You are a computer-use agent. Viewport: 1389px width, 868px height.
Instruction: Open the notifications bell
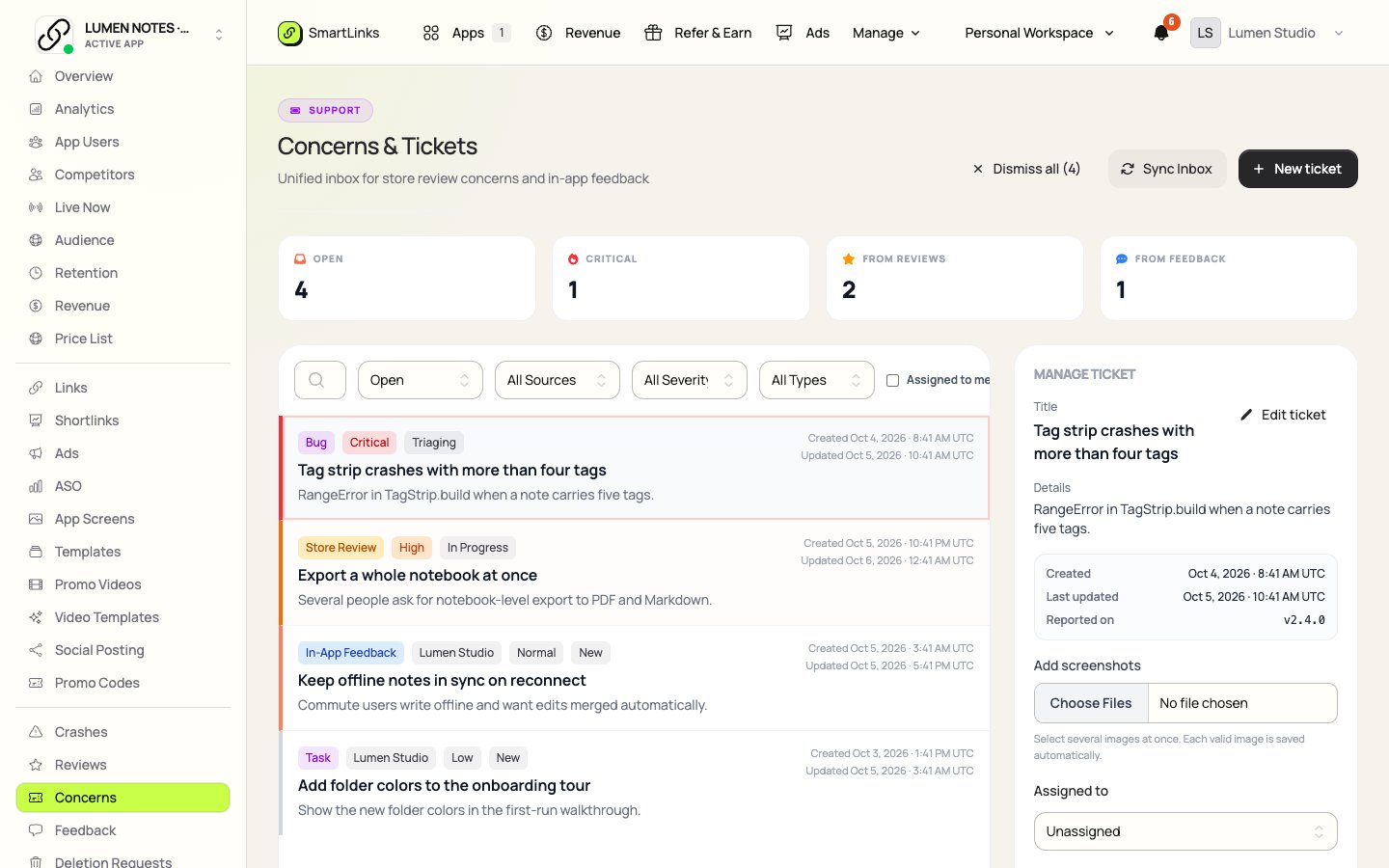tap(1161, 33)
